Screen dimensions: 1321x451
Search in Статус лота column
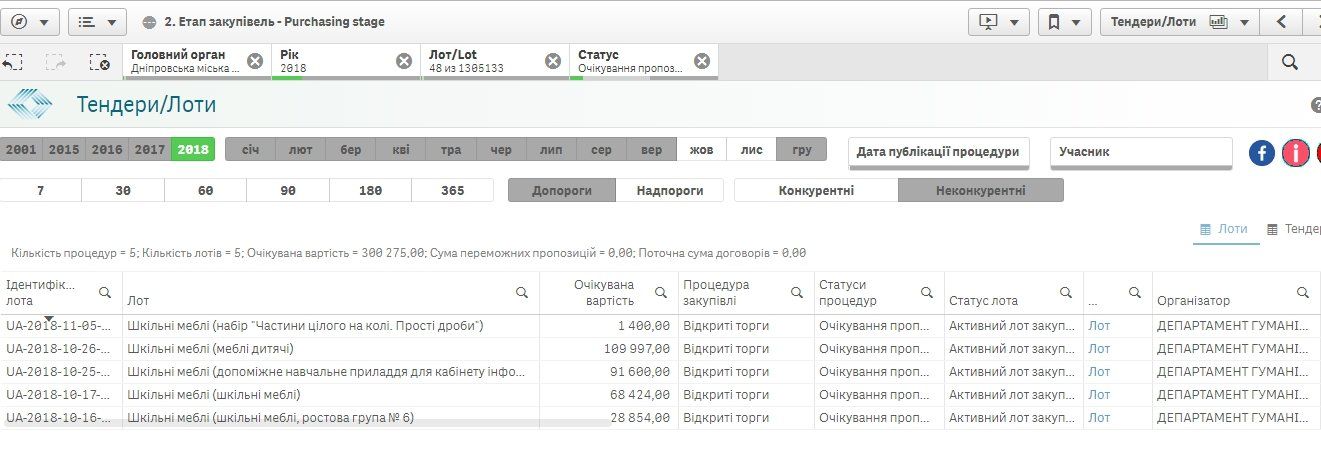pos(1066,292)
